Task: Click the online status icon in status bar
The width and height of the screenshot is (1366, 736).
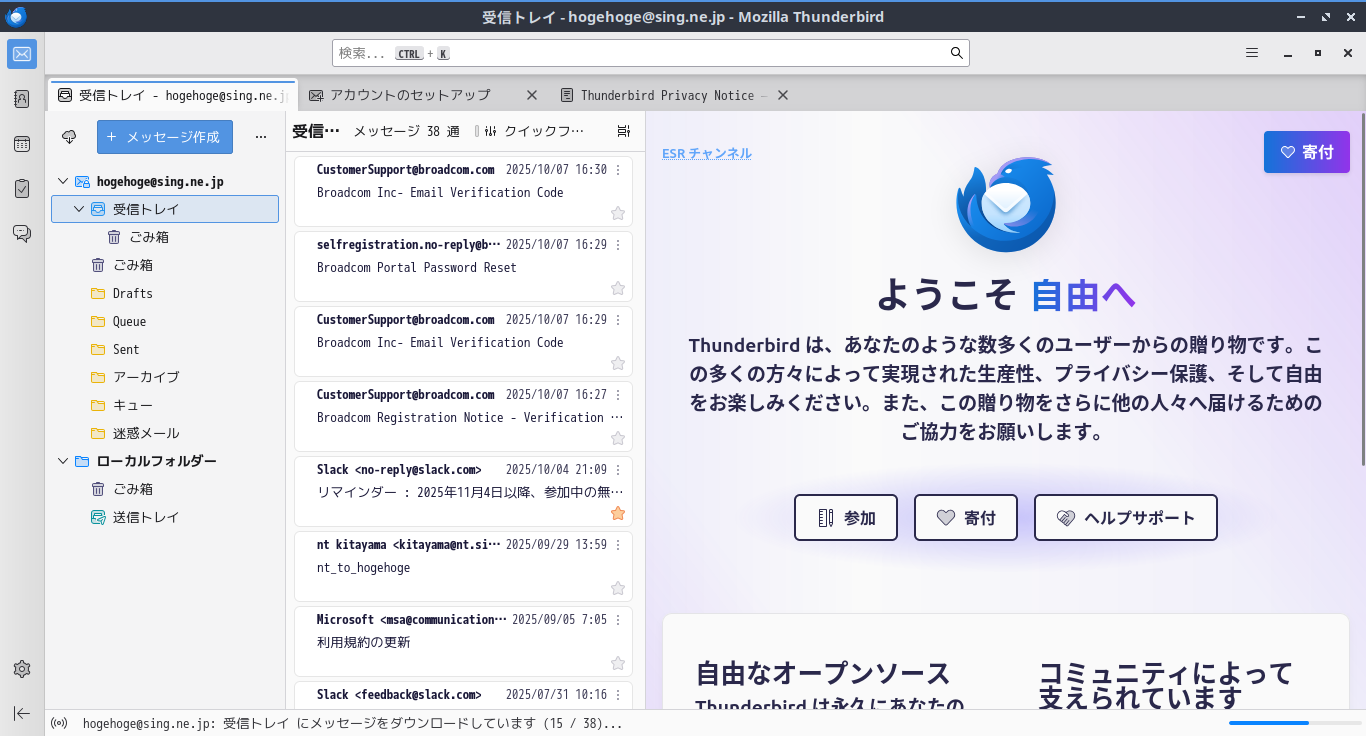Action: pos(59,723)
